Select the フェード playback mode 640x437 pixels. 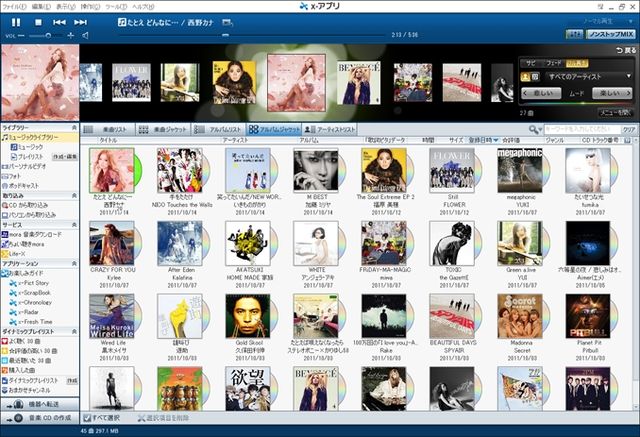point(553,63)
